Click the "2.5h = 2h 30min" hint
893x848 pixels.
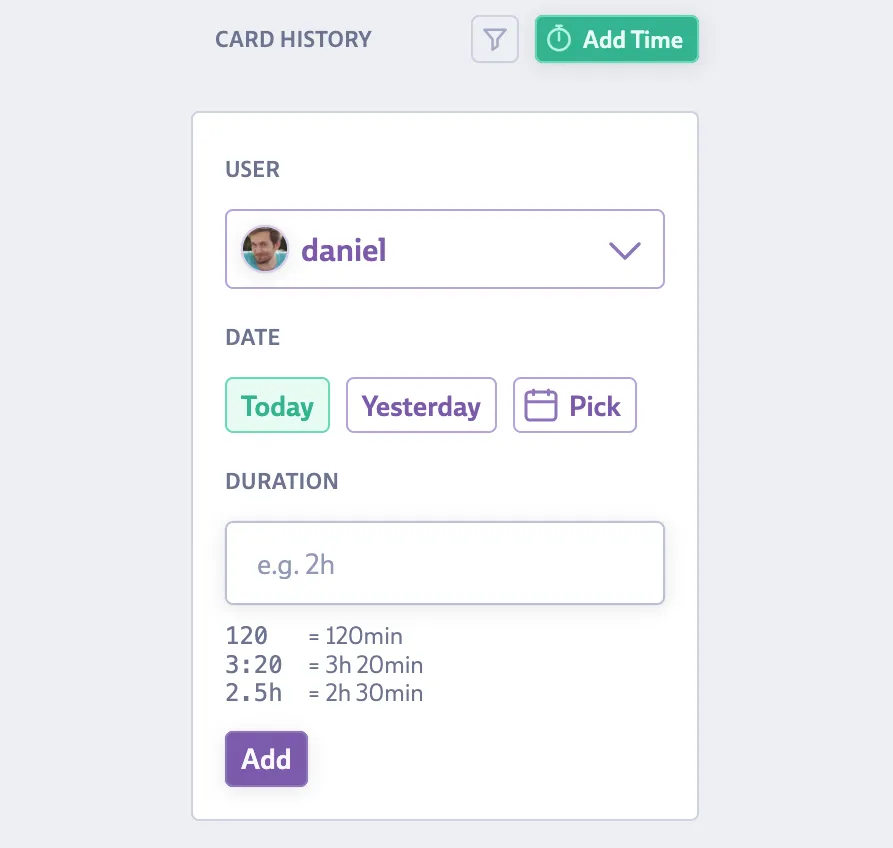(324, 693)
